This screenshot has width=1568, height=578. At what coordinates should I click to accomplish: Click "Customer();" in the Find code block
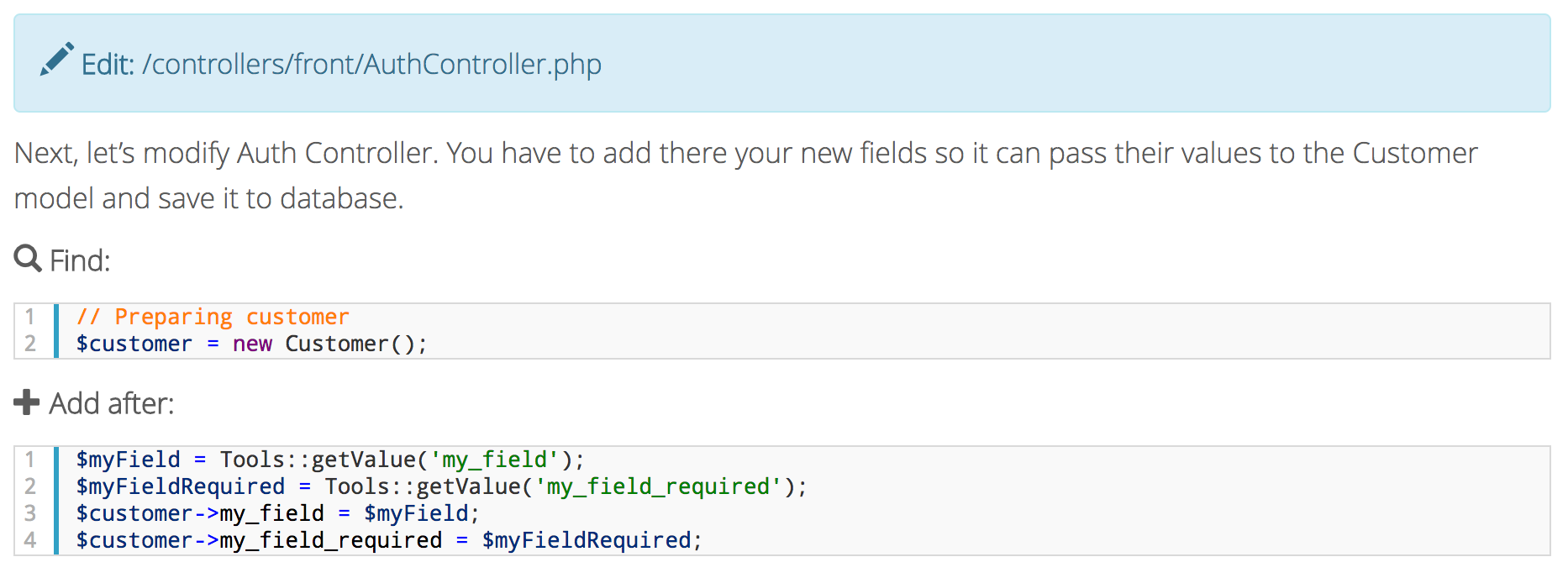pos(356,344)
